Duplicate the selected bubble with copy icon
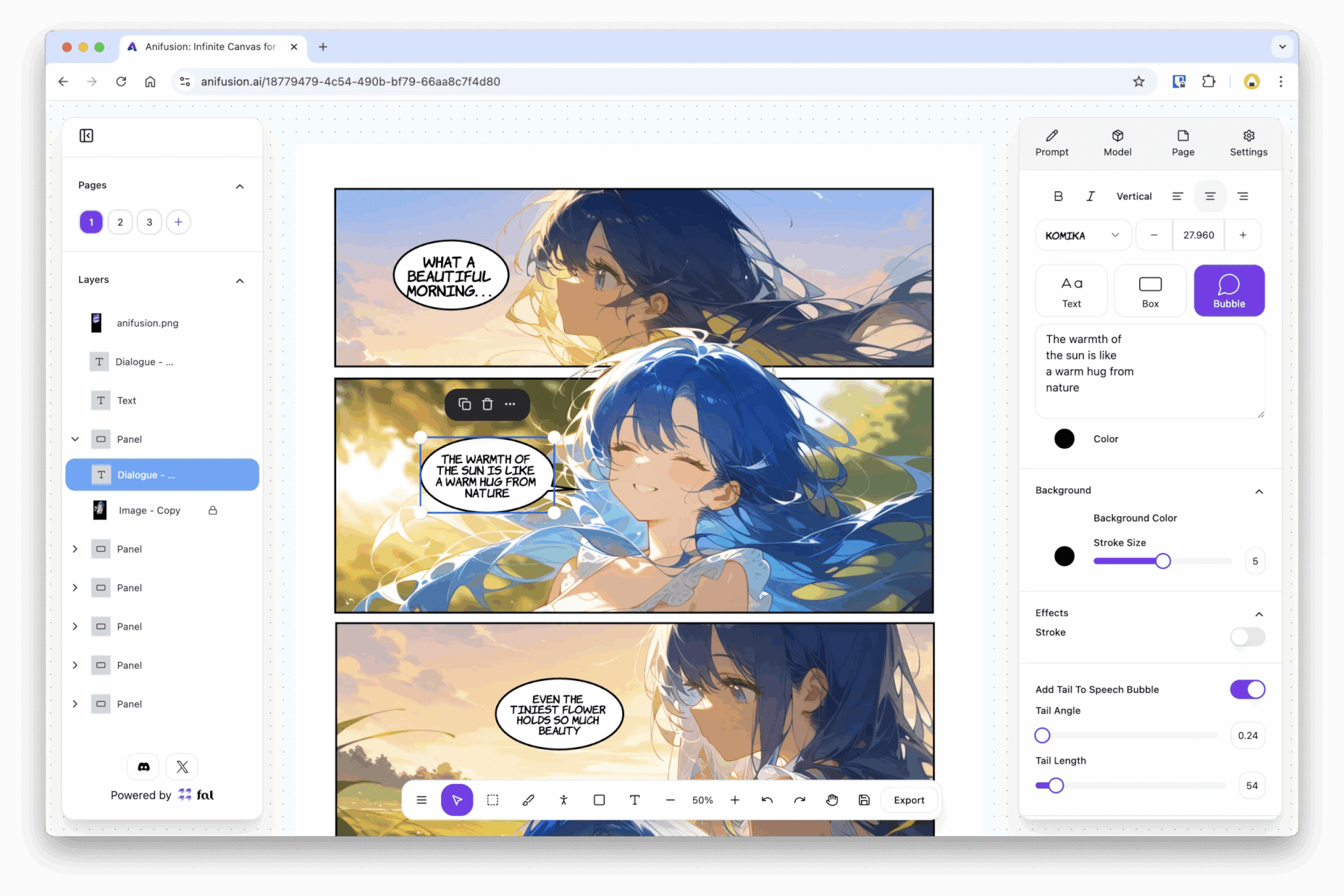This screenshot has height=896, width=1344. pyautogui.click(x=465, y=404)
